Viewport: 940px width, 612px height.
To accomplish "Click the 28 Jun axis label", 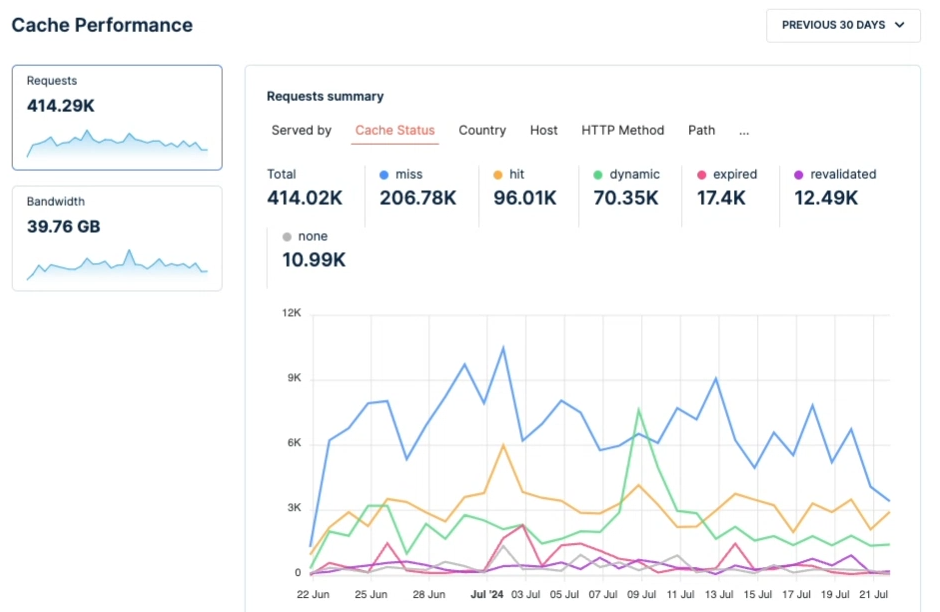I will click(429, 595).
